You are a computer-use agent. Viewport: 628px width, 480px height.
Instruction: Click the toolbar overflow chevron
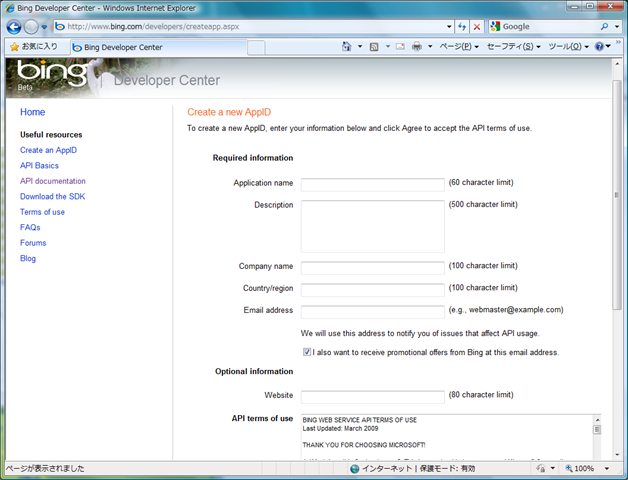[618, 42]
